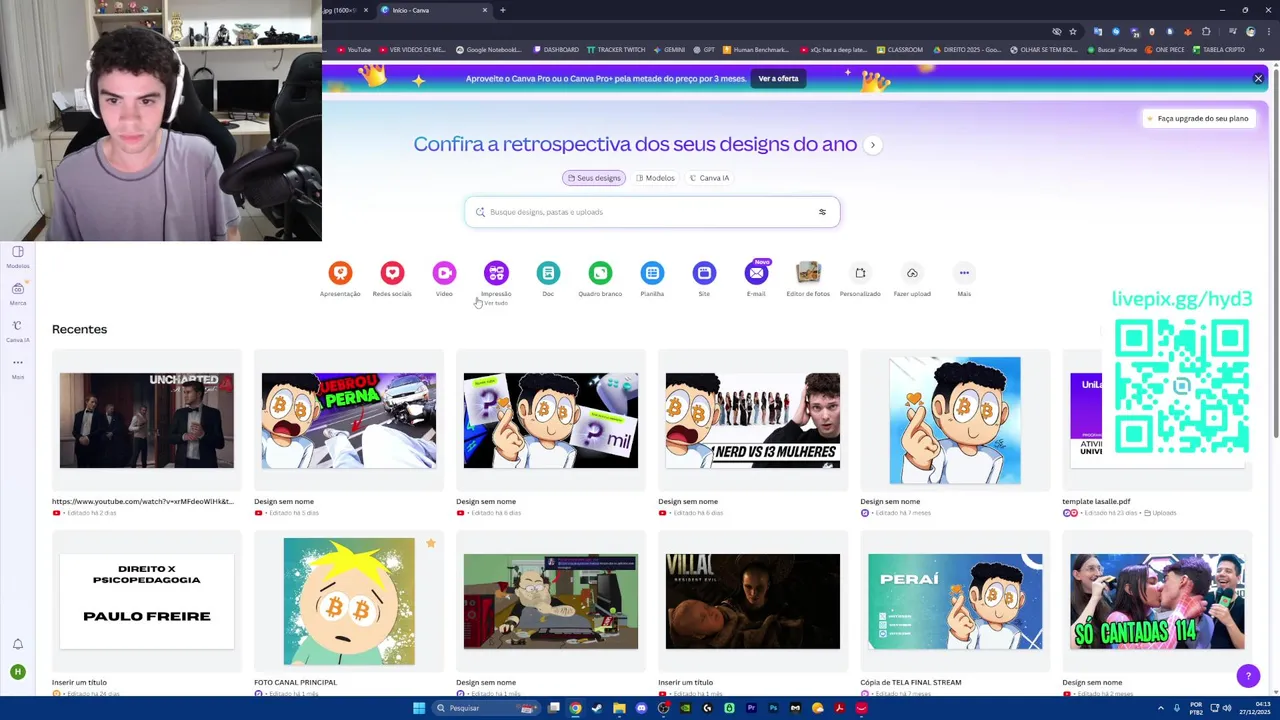Advance the retrospectiva arrow next to headline
Screen dimensions: 1280x720
coord(872,145)
